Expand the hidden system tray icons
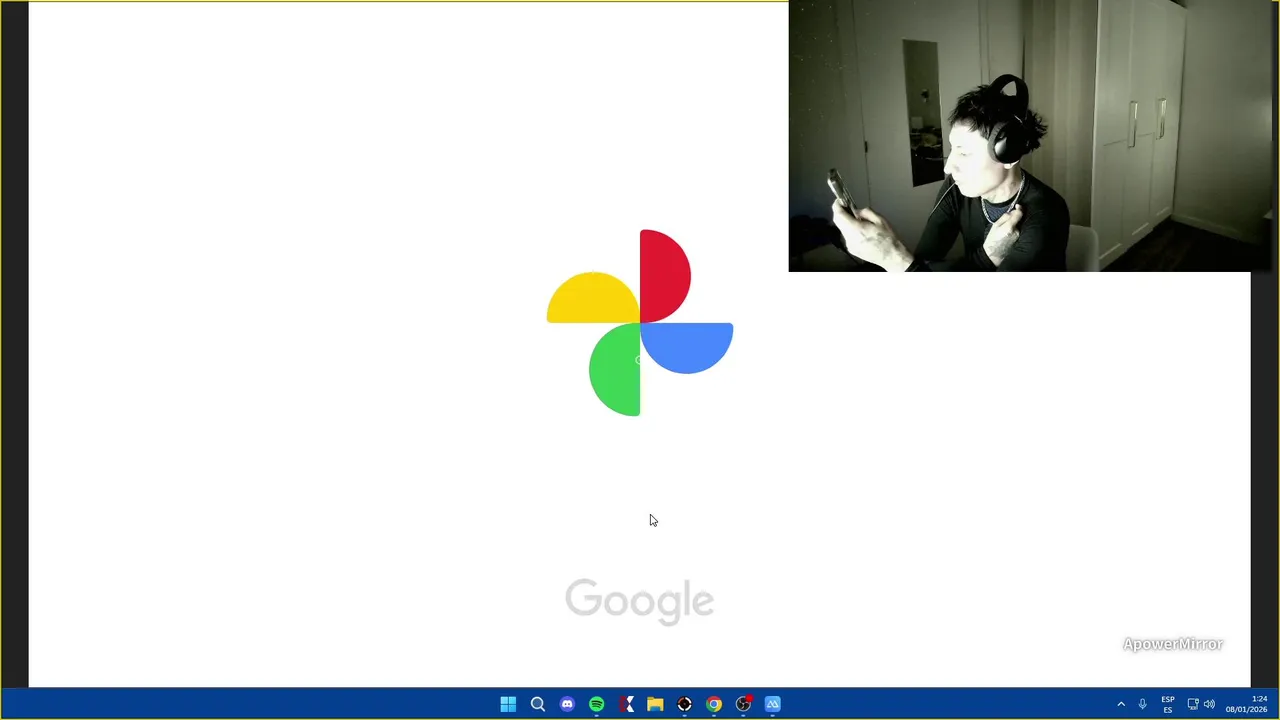 (1121, 704)
